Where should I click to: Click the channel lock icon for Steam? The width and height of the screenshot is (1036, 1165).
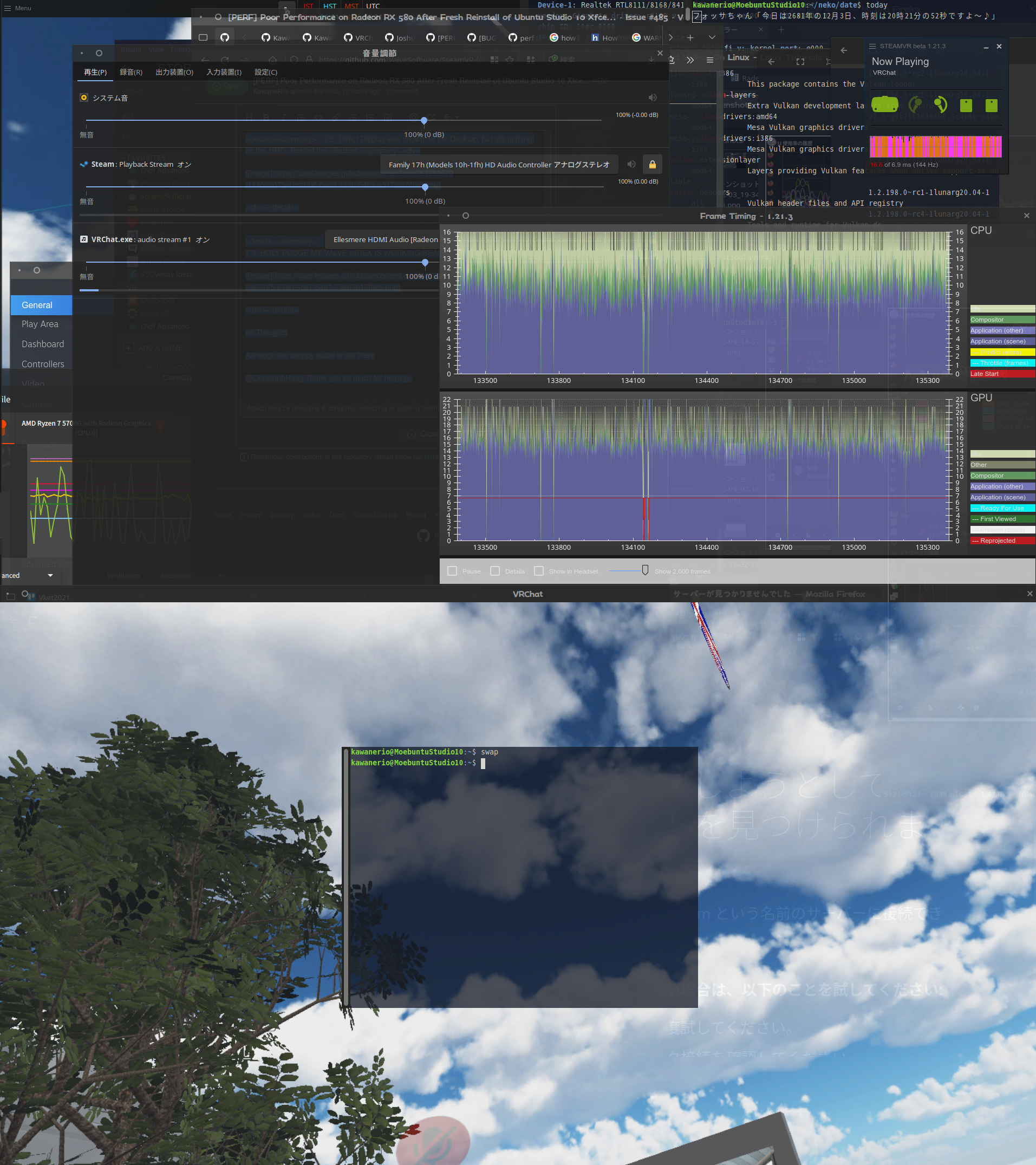[653, 164]
